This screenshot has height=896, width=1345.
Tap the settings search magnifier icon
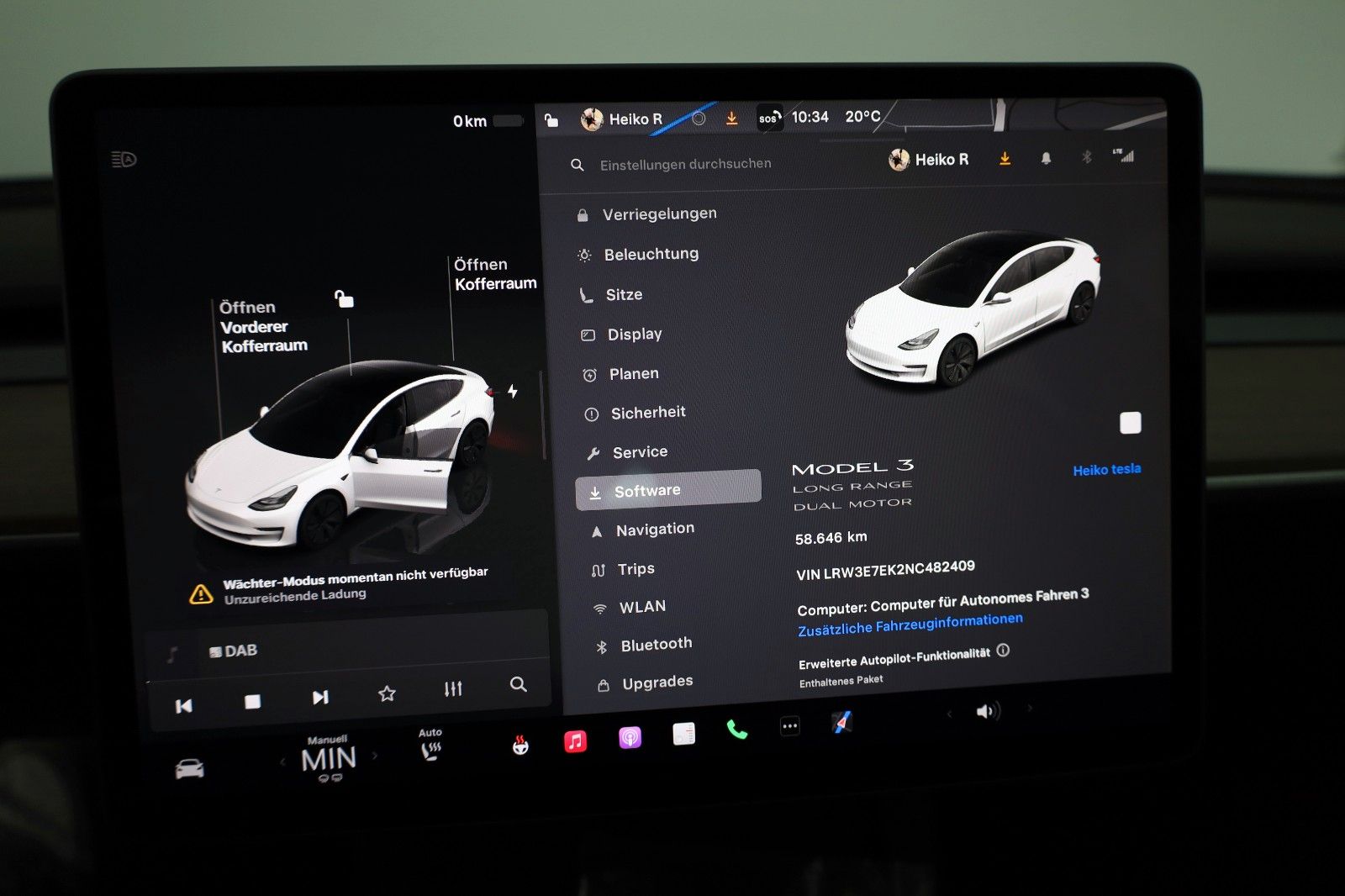pyautogui.click(x=577, y=165)
